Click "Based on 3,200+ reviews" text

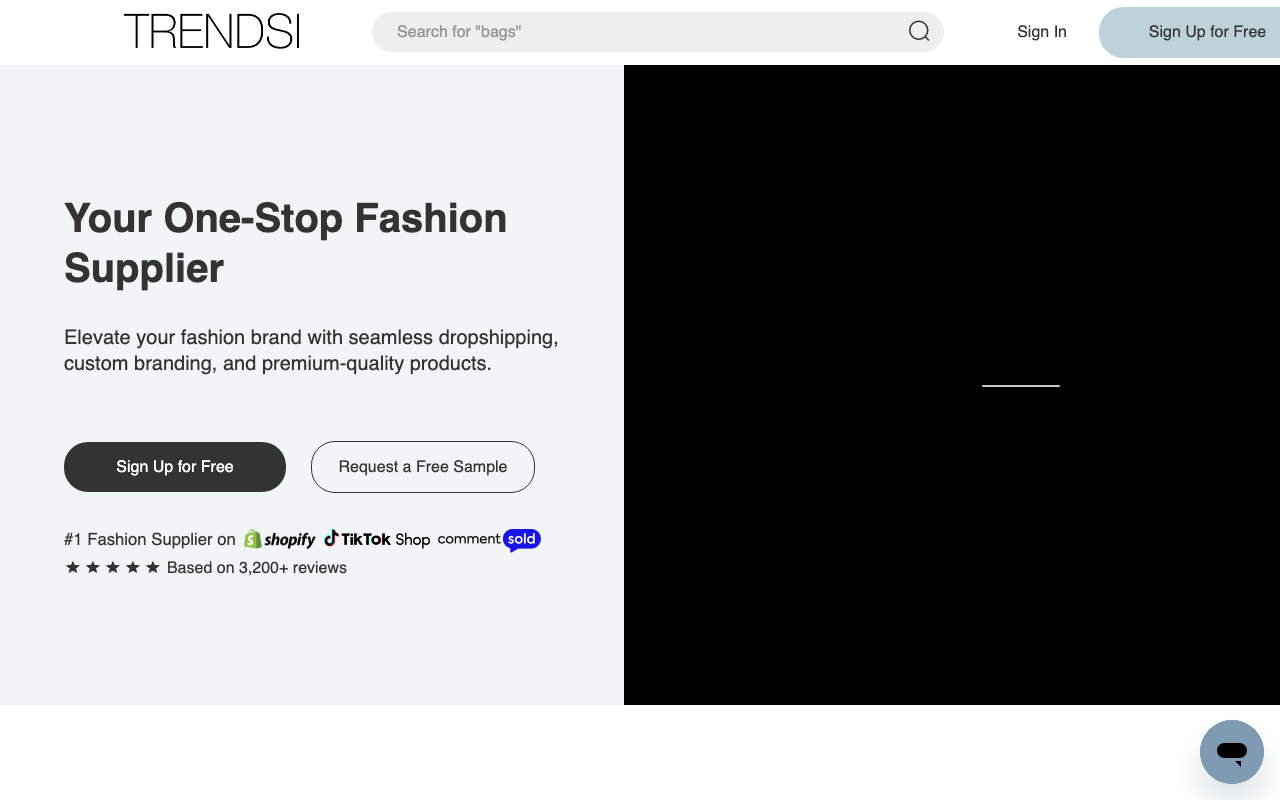click(256, 567)
